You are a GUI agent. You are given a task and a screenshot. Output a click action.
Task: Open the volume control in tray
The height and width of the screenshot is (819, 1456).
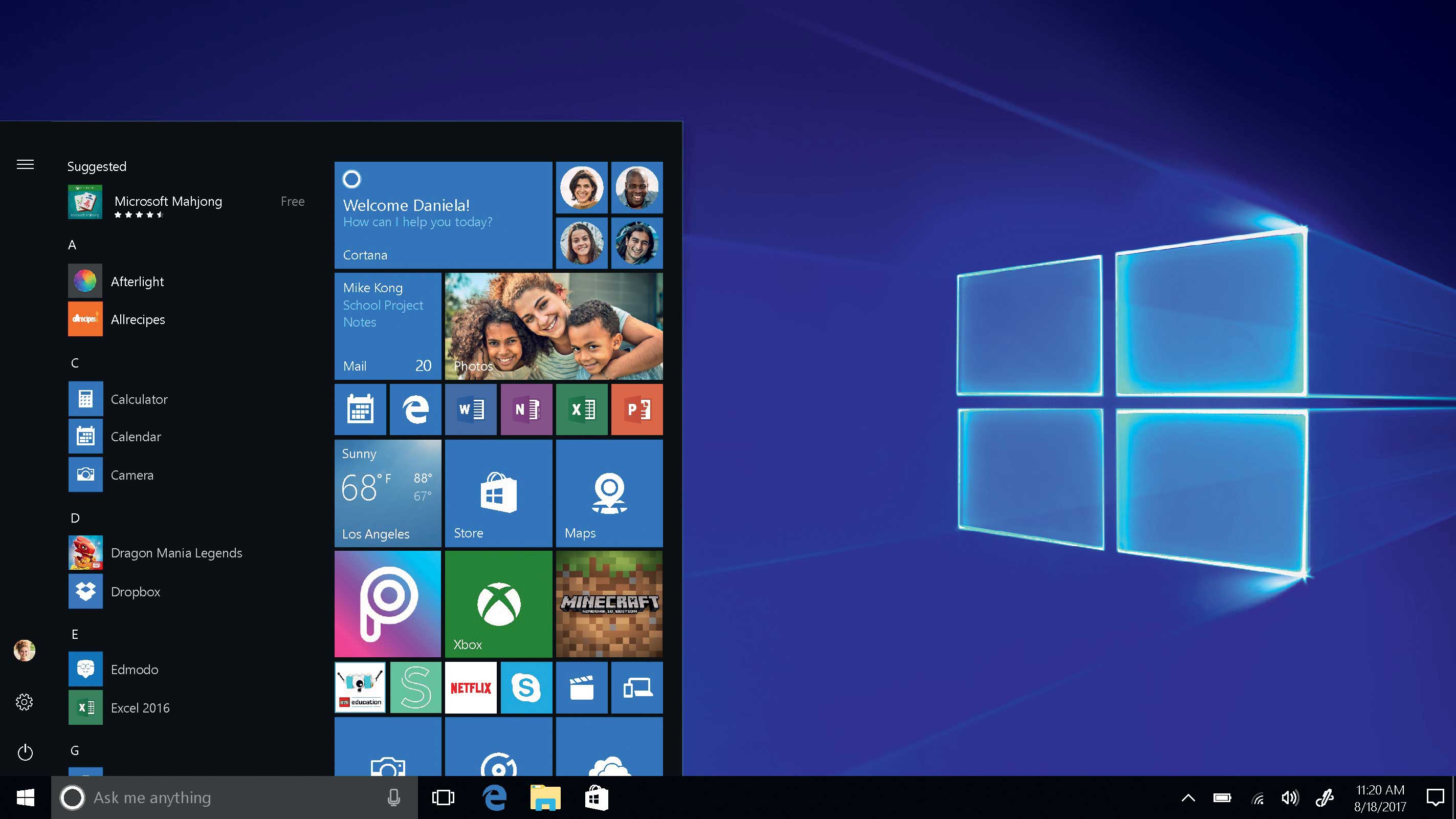[x=1290, y=798]
